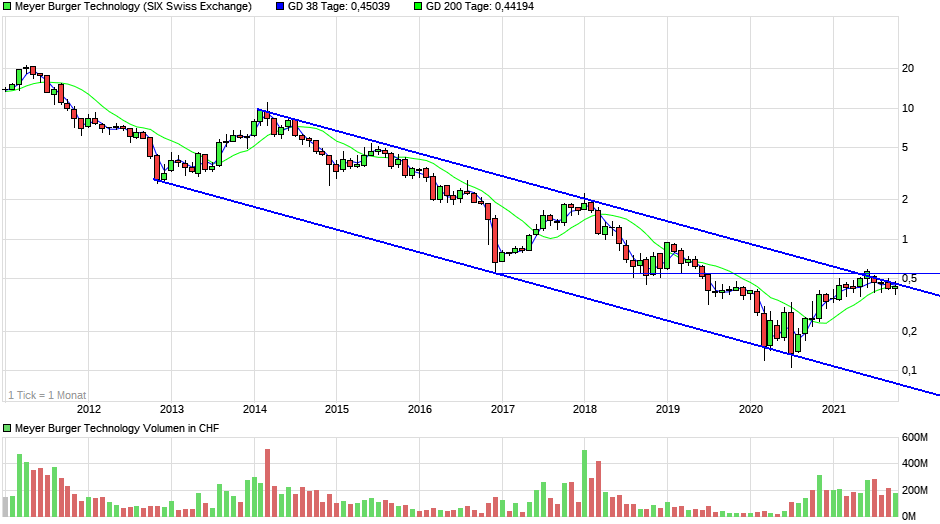Viewport: 940px width, 524px height.
Task: Click 'Meyer Burger Technology Volumen in CHF' label
Action: tap(117, 428)
